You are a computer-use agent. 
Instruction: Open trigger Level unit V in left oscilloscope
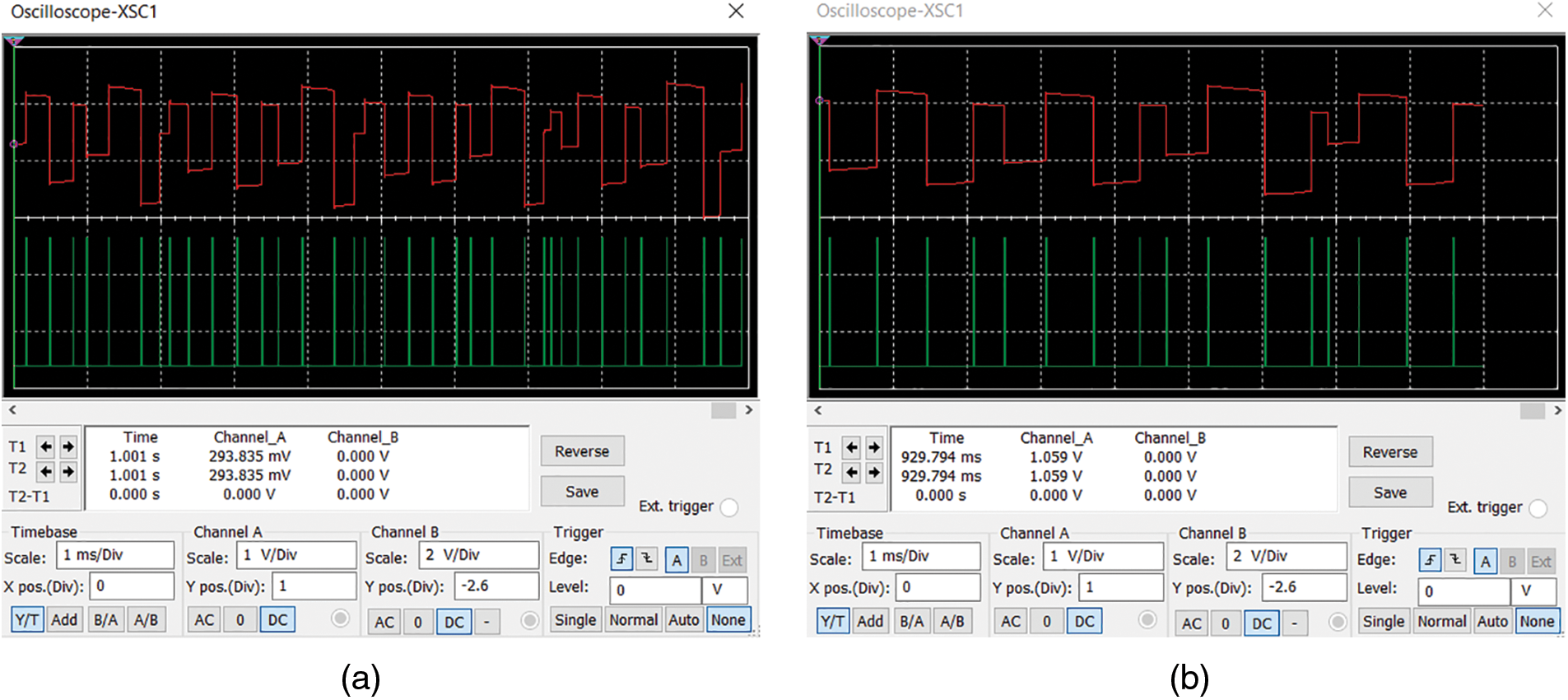coord(724,590)
